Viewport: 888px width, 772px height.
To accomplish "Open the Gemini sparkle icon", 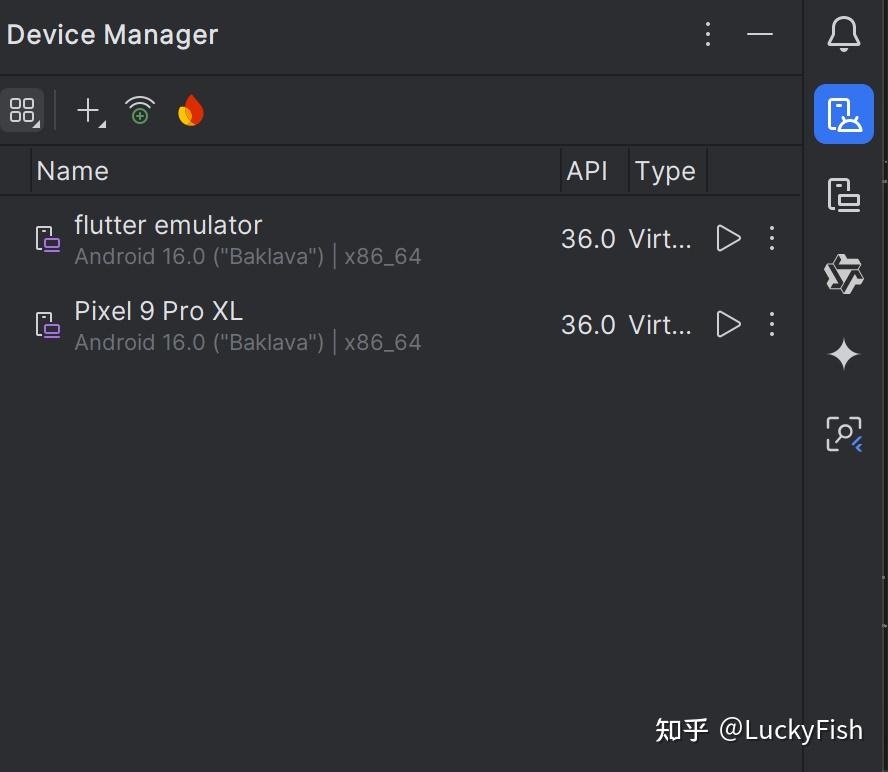I will tap(844, 354).
